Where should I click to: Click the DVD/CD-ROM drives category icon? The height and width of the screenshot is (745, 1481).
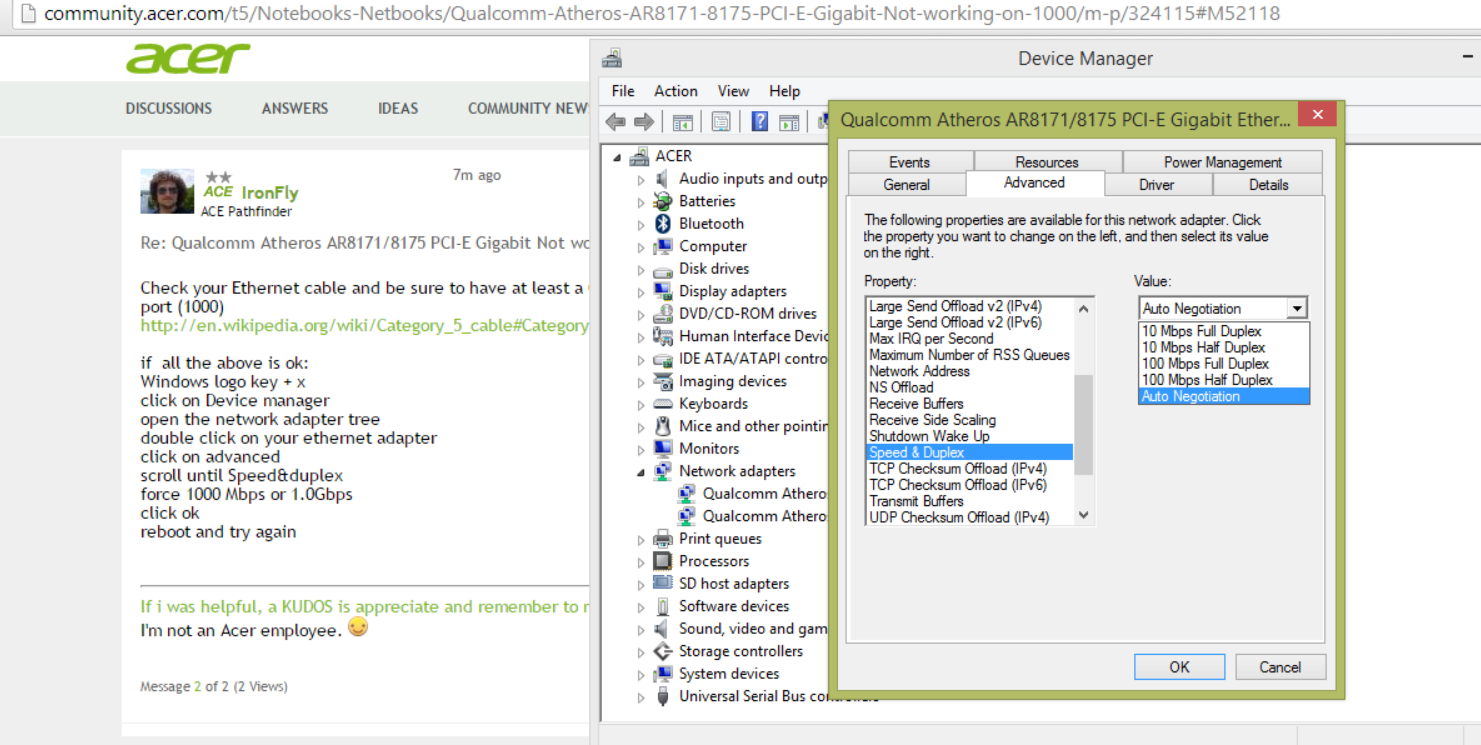point(662,313)
